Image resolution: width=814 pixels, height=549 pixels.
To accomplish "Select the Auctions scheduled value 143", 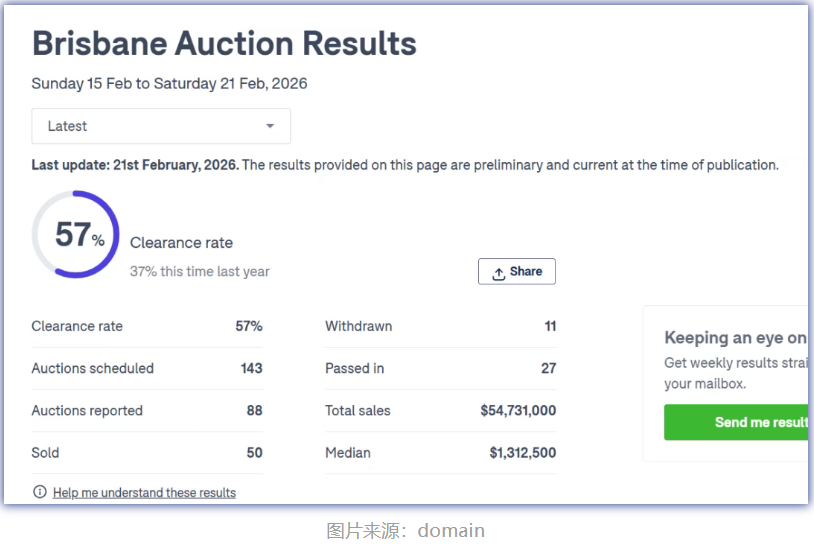I will point(251,368).
